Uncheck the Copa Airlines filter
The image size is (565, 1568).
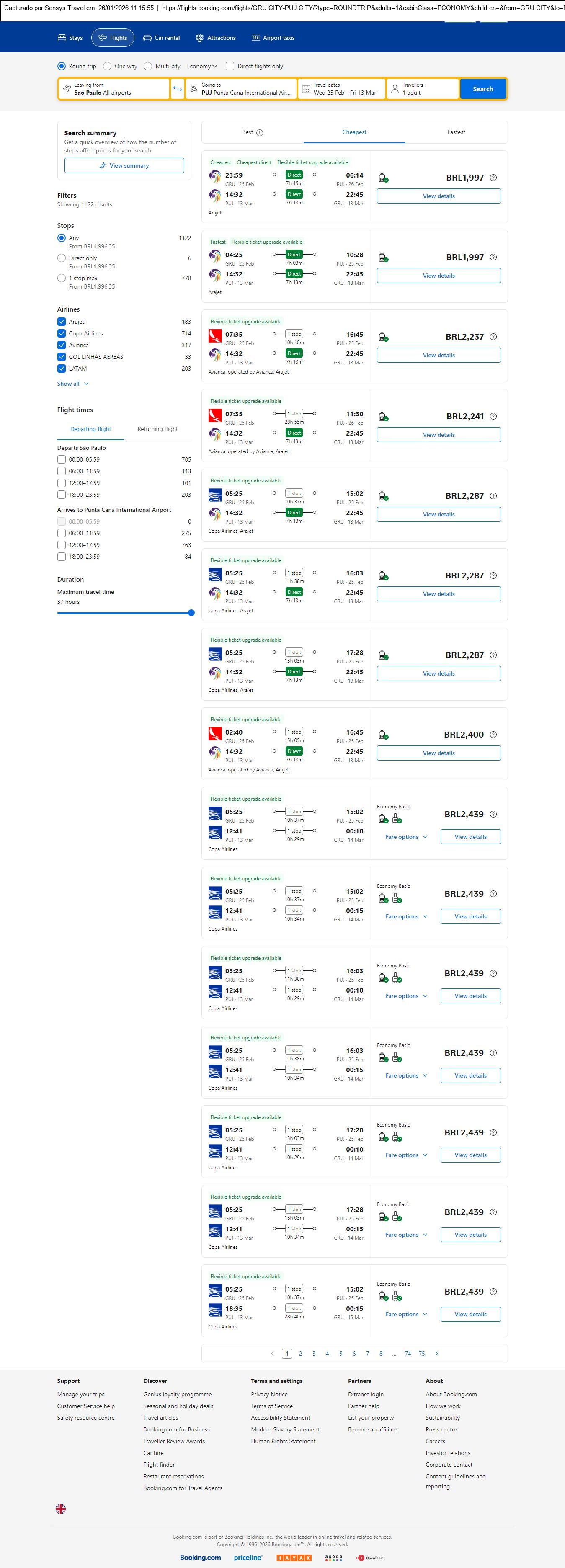(x=62, y=333)
